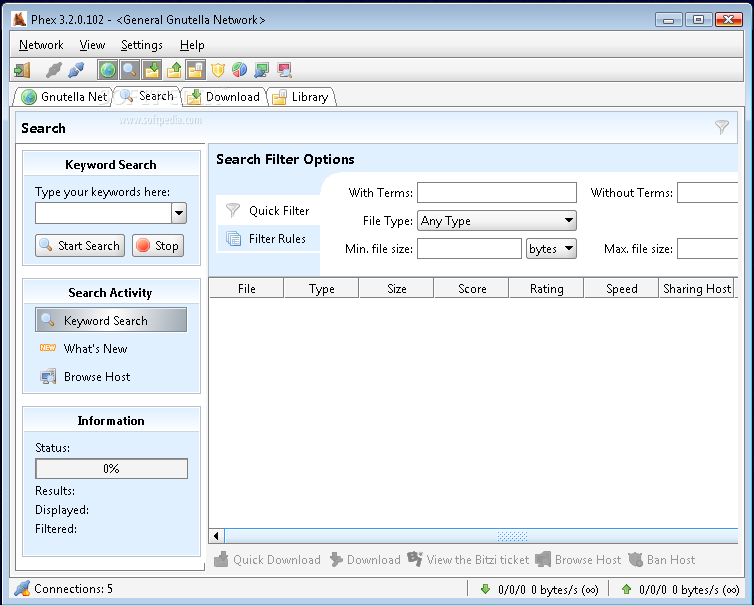The width and height of the screenshot is (754, 605).
Task: Open the Help menu
Action: [x=192, y=45]
